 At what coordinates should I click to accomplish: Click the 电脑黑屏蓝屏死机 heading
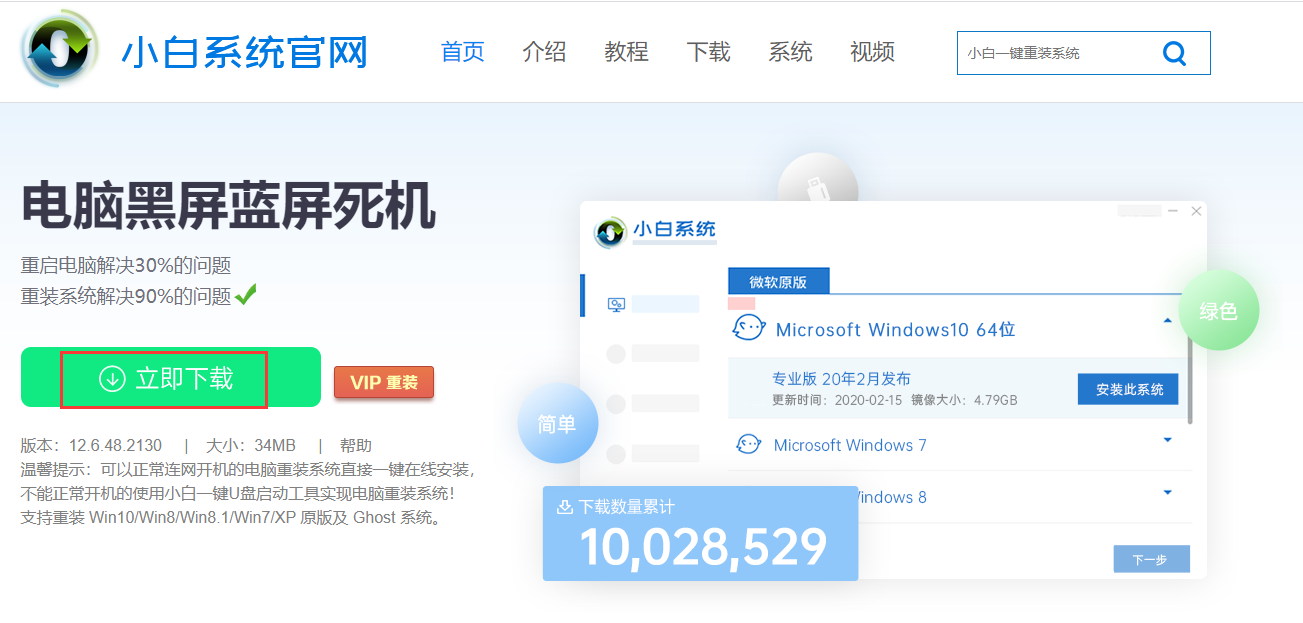(x=228, y=207)
